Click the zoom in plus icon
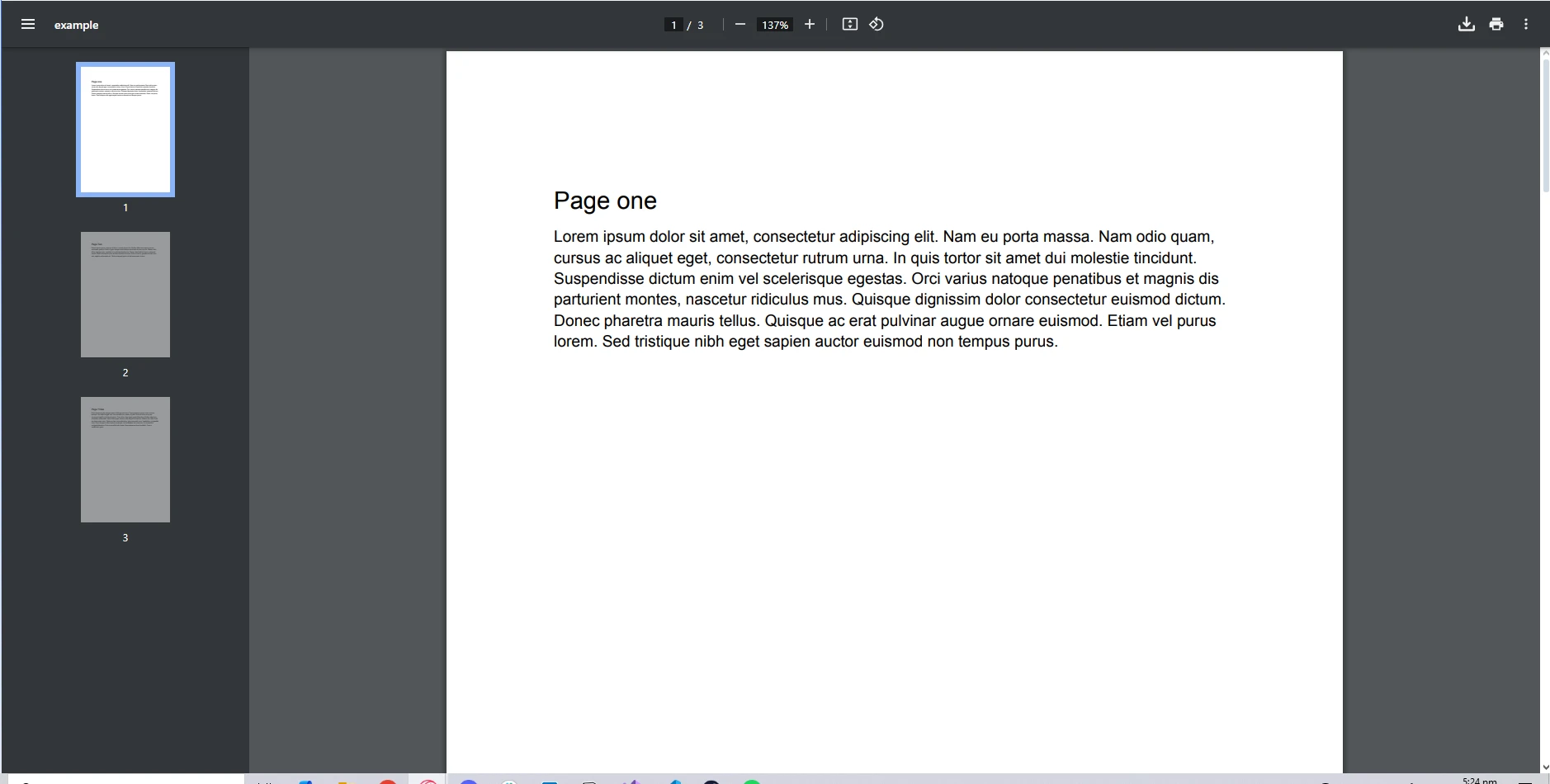 (810, 24)
